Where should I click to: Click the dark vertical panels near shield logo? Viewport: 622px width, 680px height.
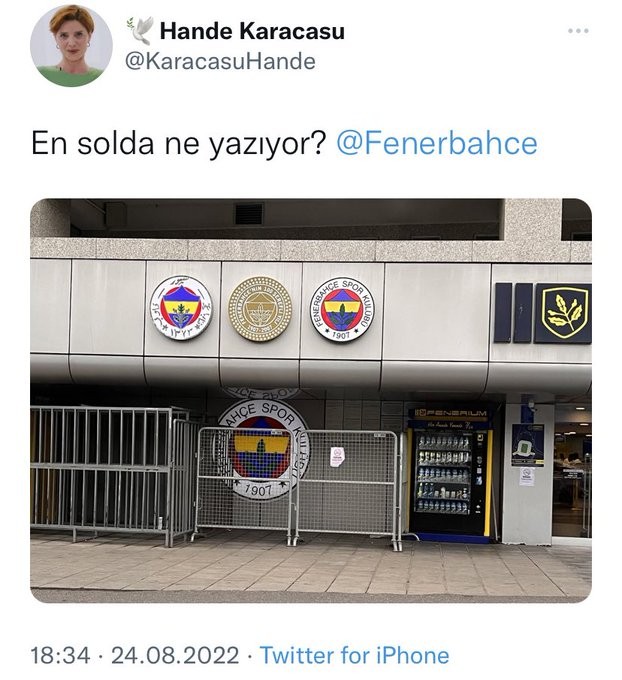[513, 313]
